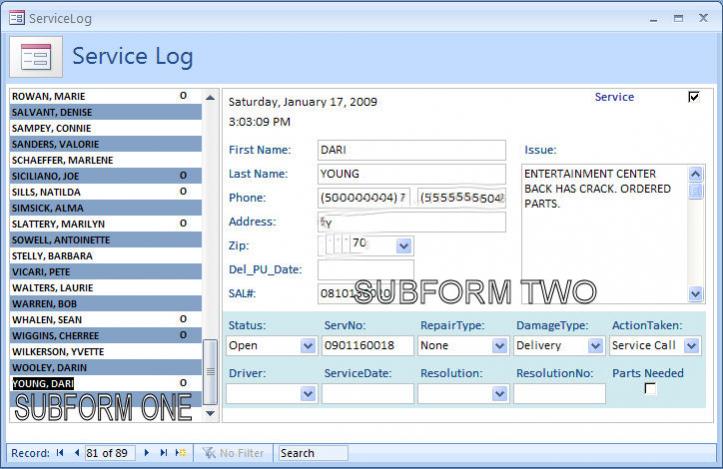Click the SAL# field
Image resolution: width=723 pixels, height=469 pixels.
click(x=366, y=294)
